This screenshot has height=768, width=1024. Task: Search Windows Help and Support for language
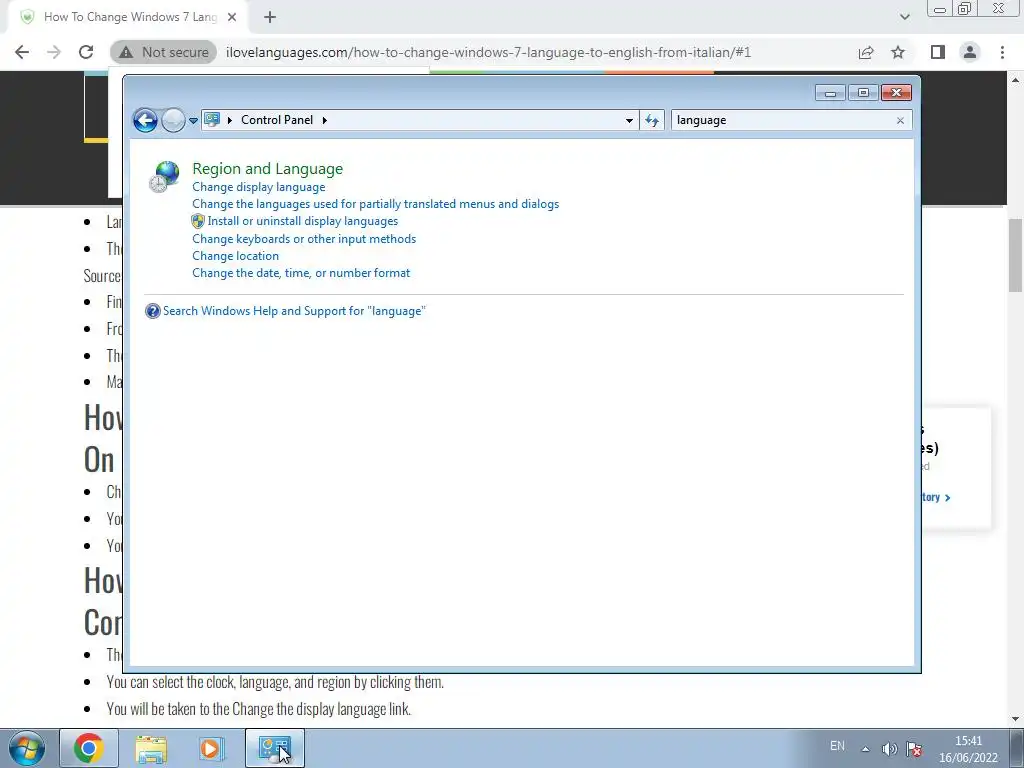pyautogui.click(x=294, y=311)
